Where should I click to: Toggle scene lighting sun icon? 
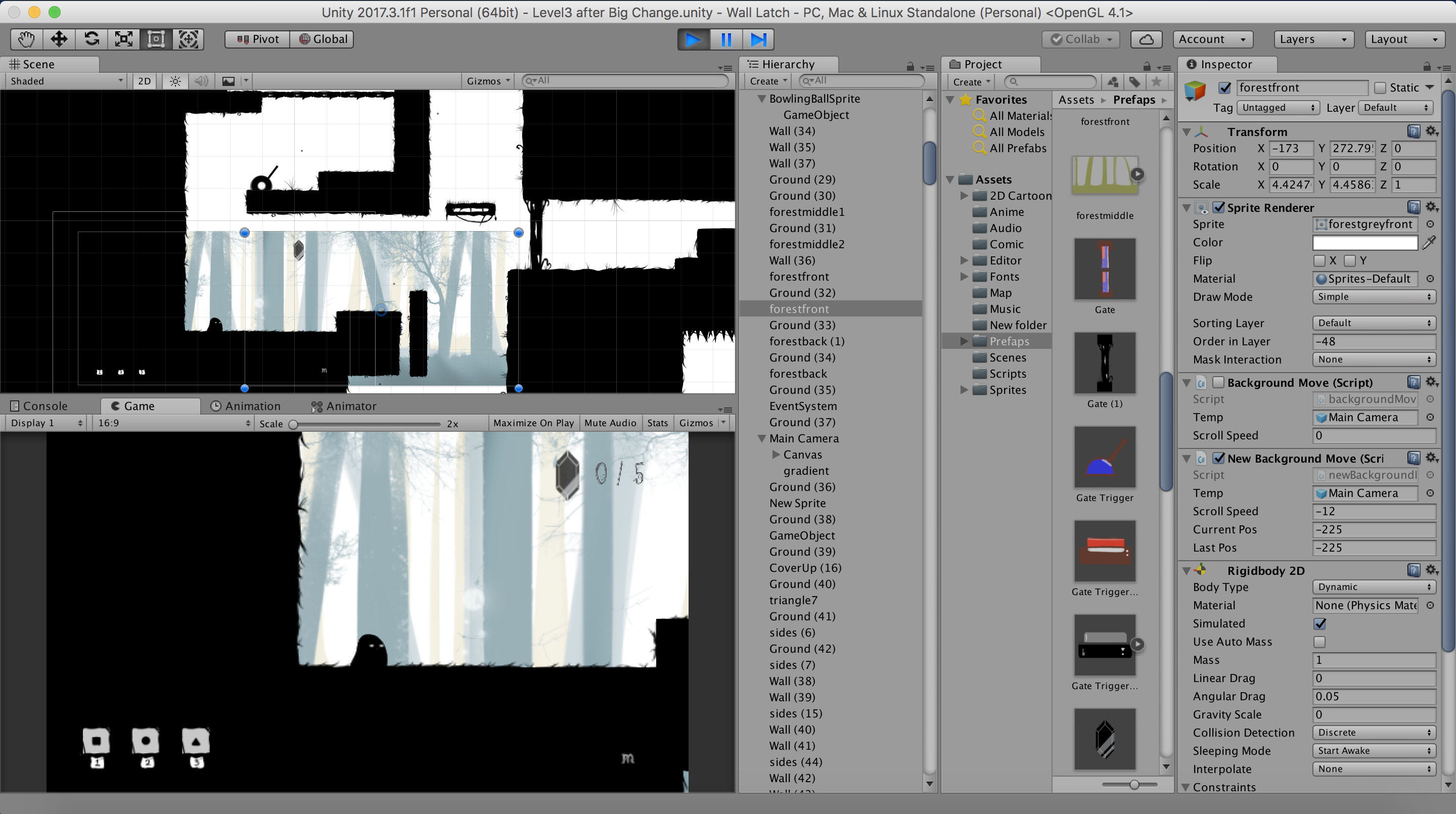(x=175, y=81)
